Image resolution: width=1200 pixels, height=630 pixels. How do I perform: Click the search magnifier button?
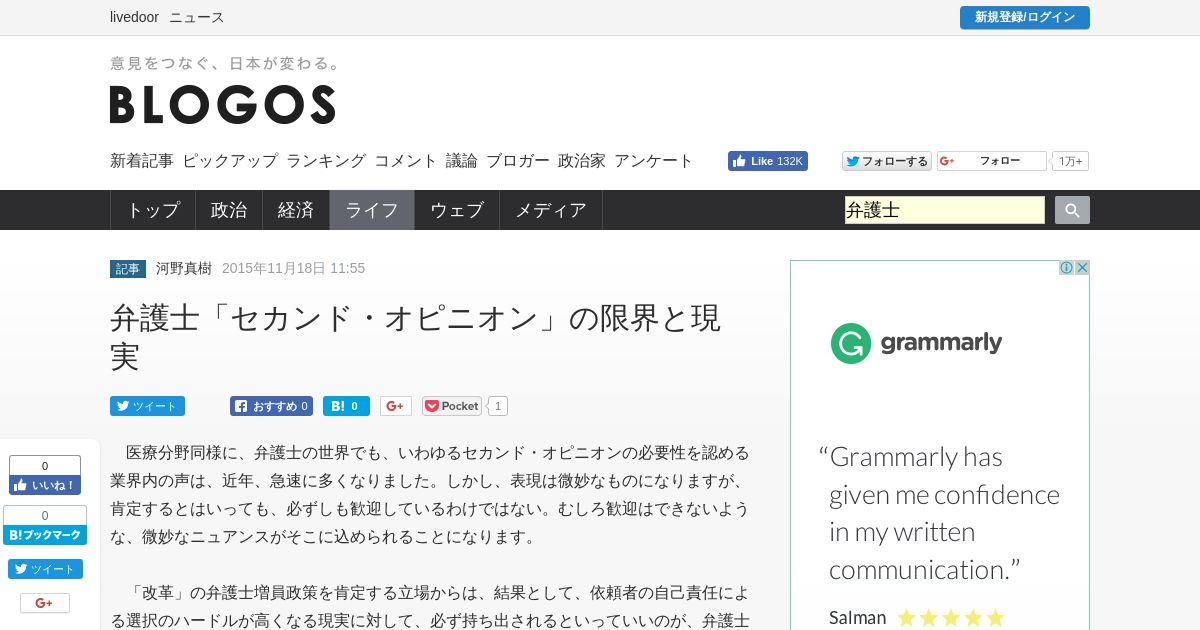(x=1072, y=210)
